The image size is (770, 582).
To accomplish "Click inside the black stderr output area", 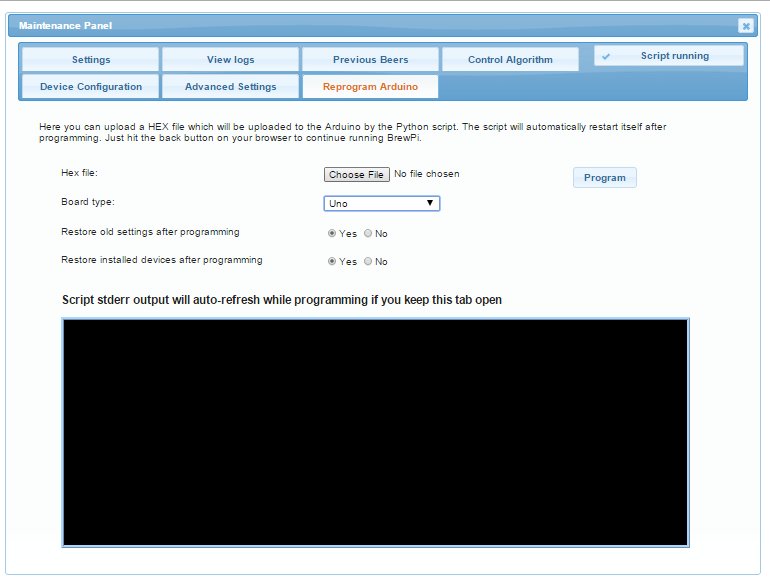I will 376,432.
